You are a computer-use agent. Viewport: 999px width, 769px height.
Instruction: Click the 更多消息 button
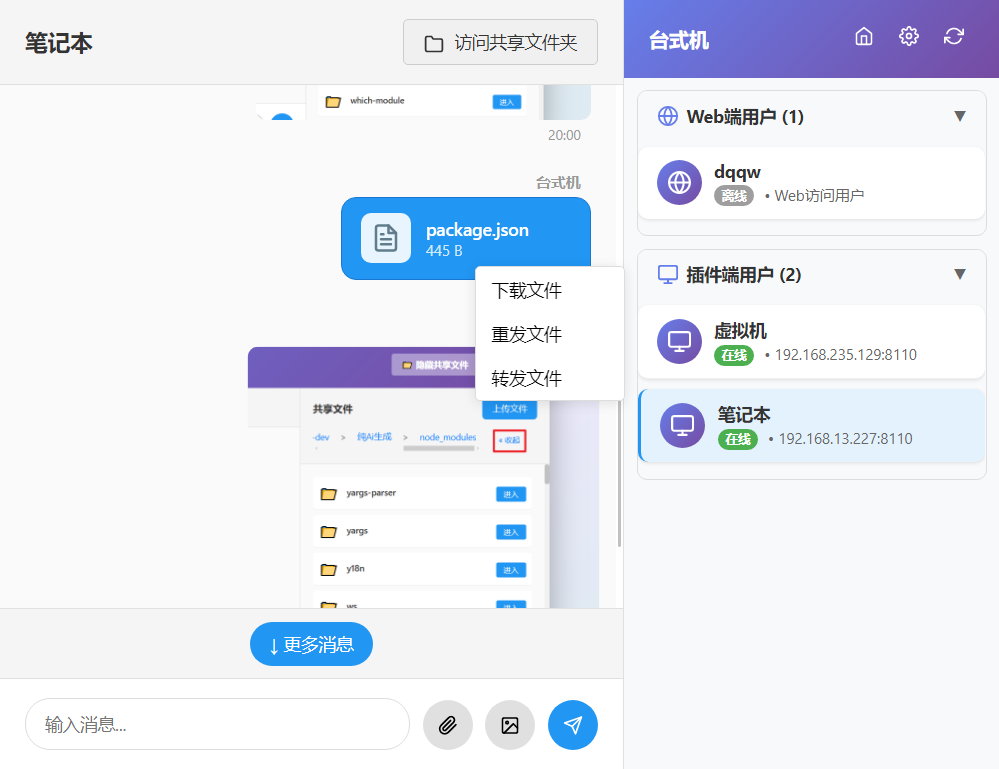pos(311,644)
